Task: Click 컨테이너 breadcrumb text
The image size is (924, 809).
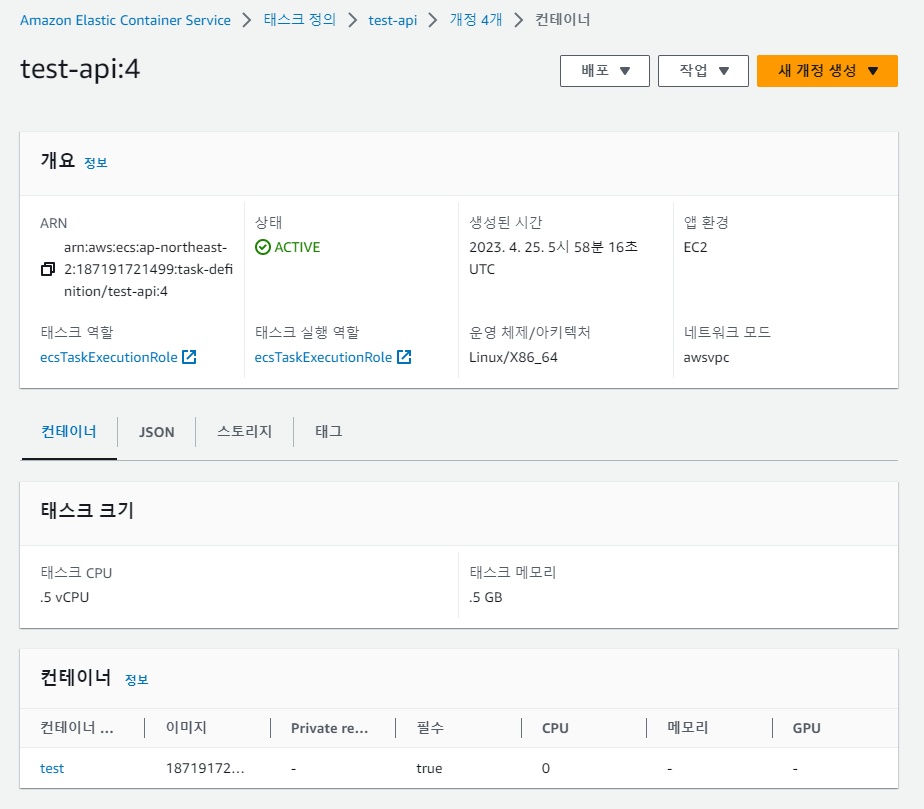Action: click(x=563, y=20)
